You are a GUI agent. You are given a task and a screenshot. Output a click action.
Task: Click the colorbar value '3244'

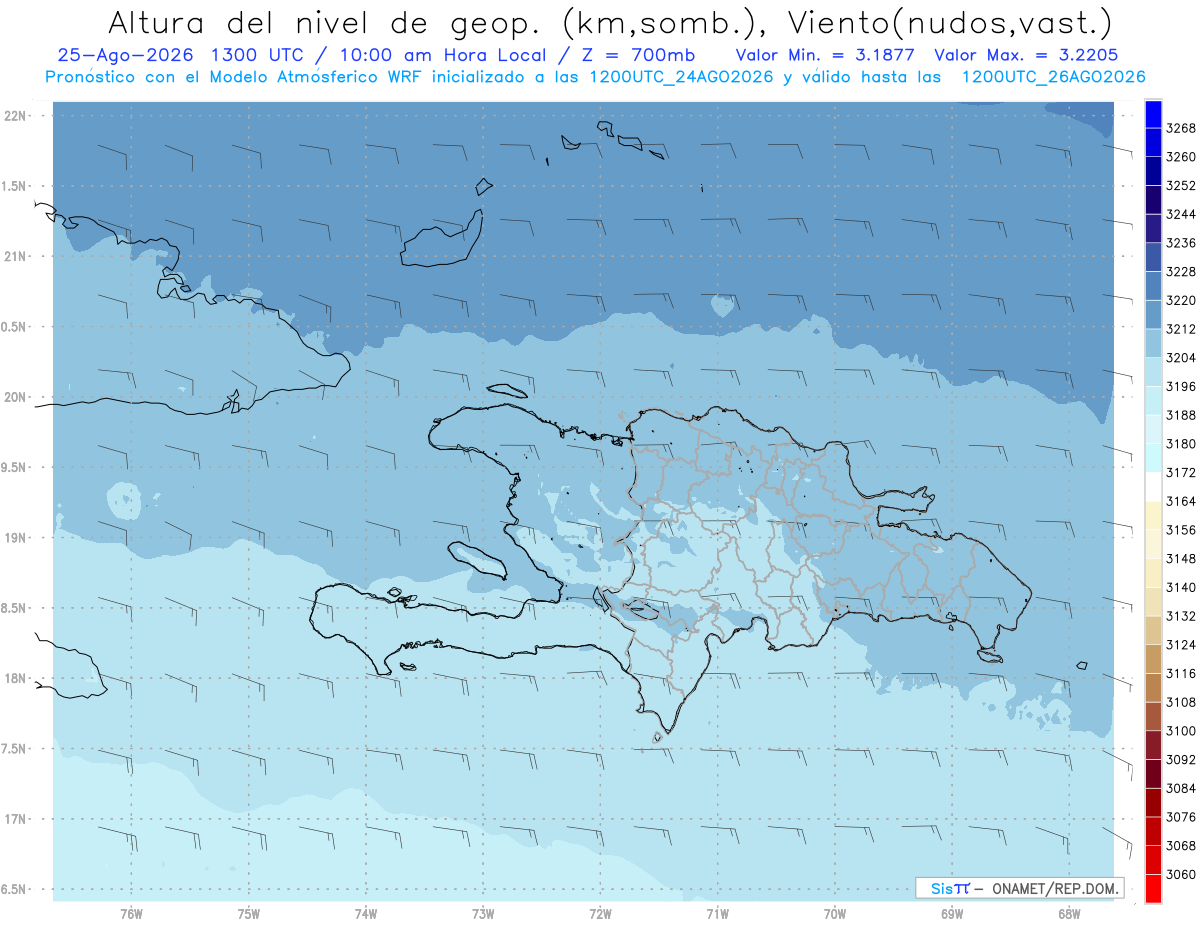(1181, 214)
